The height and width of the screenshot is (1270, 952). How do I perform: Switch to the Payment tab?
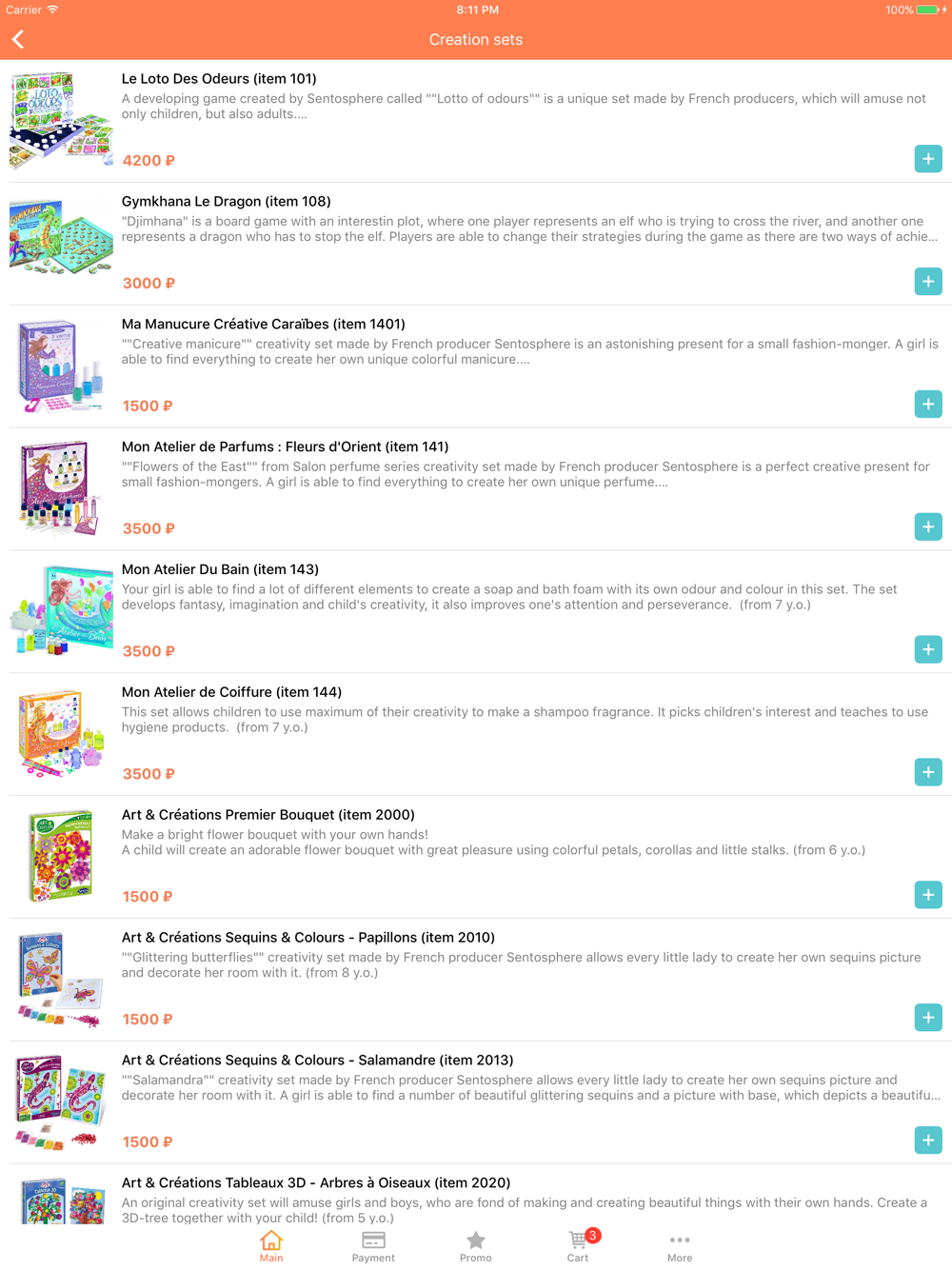tap(373, 1246)
